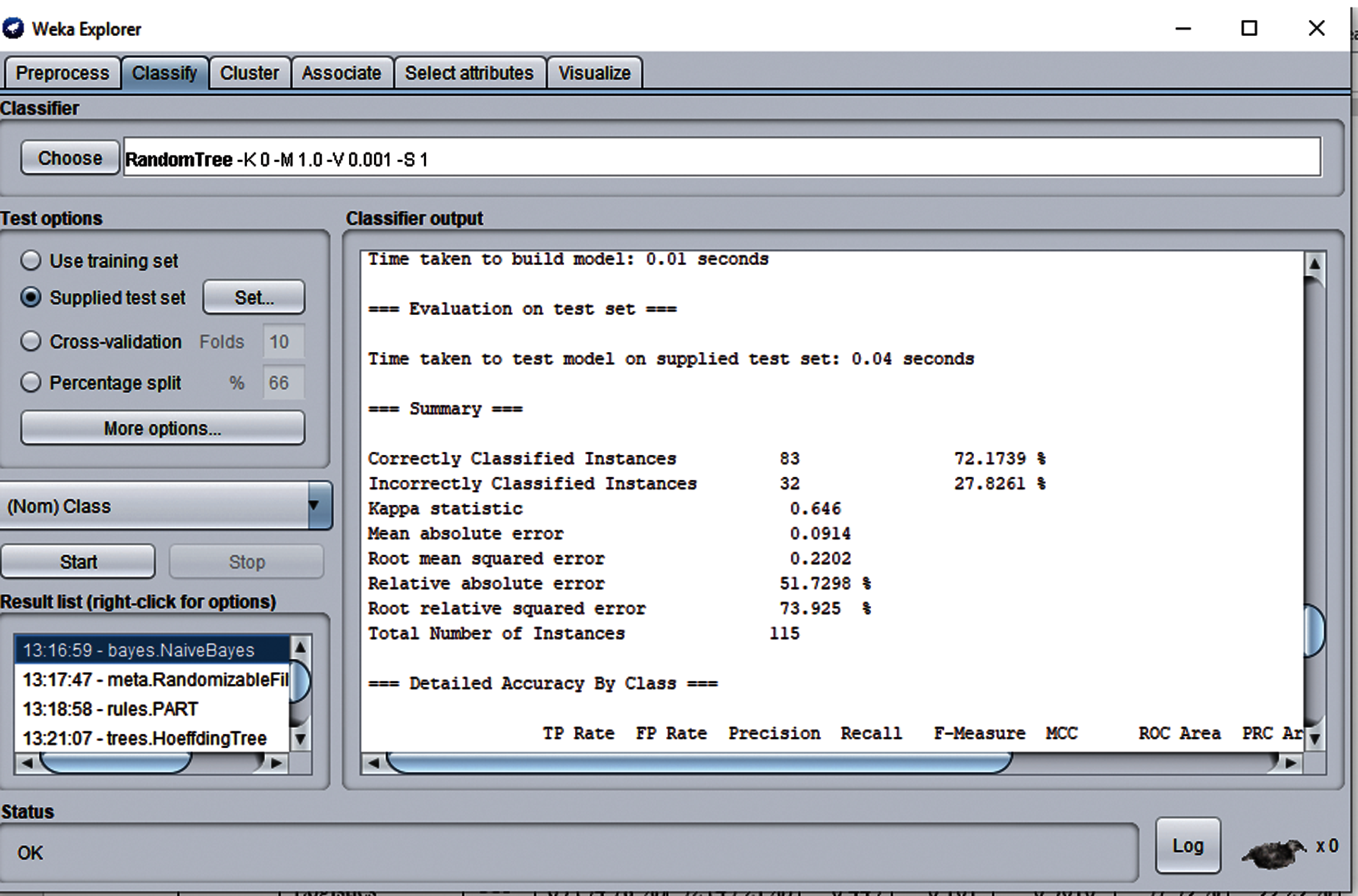Screen dimensions: 1358x896
Task: Select Percentage split test option
Action: (31, 382)
